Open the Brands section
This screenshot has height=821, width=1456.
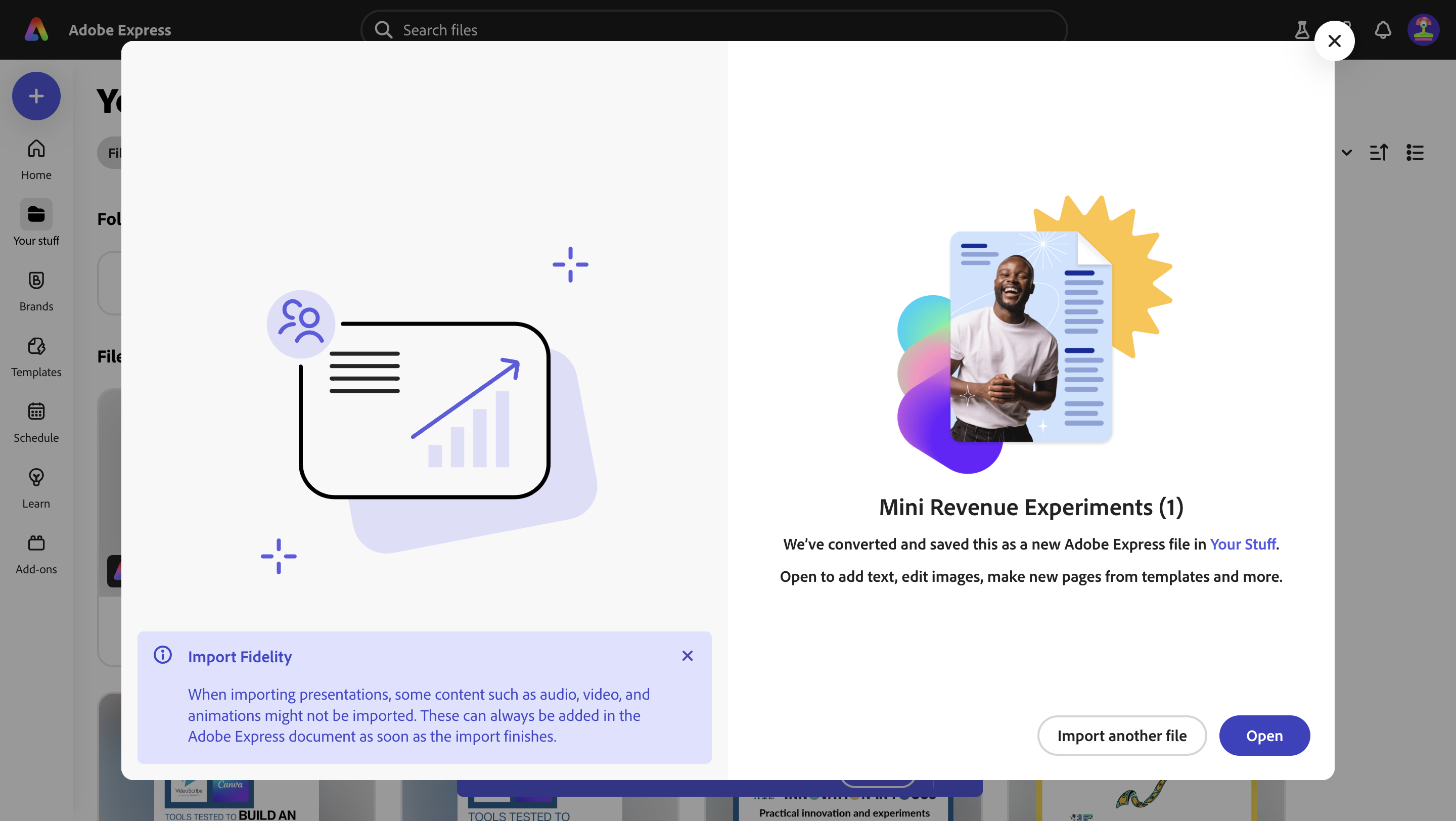click(36, 290)
